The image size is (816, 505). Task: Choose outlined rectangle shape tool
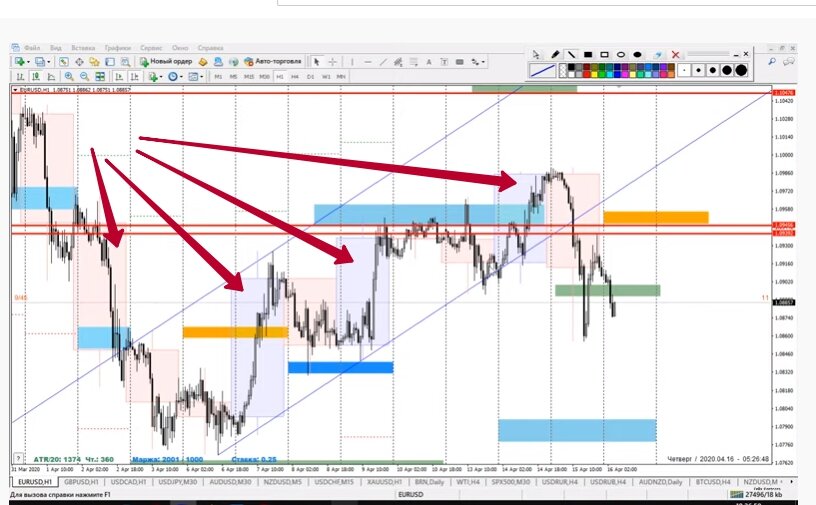click(x=604, y=54)
